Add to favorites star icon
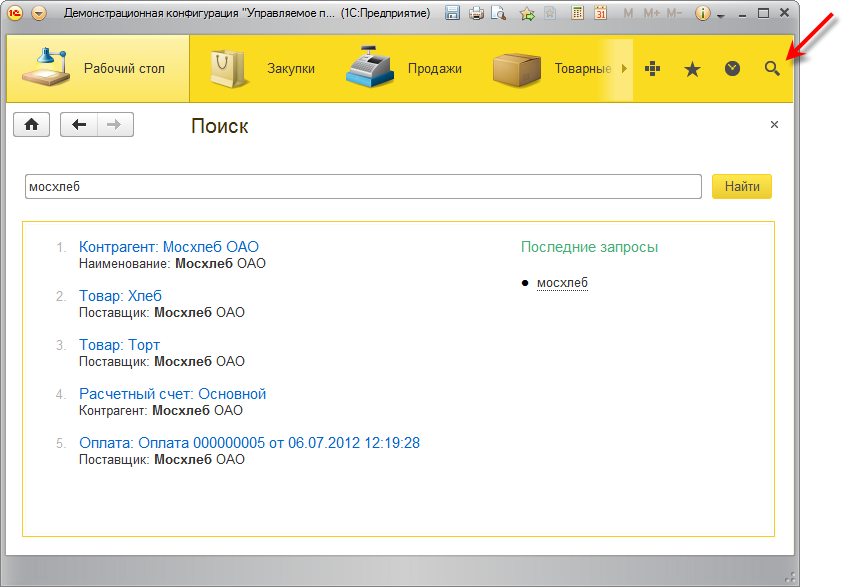The height and width of the screenshot is (587, 847). click(527, 13)
